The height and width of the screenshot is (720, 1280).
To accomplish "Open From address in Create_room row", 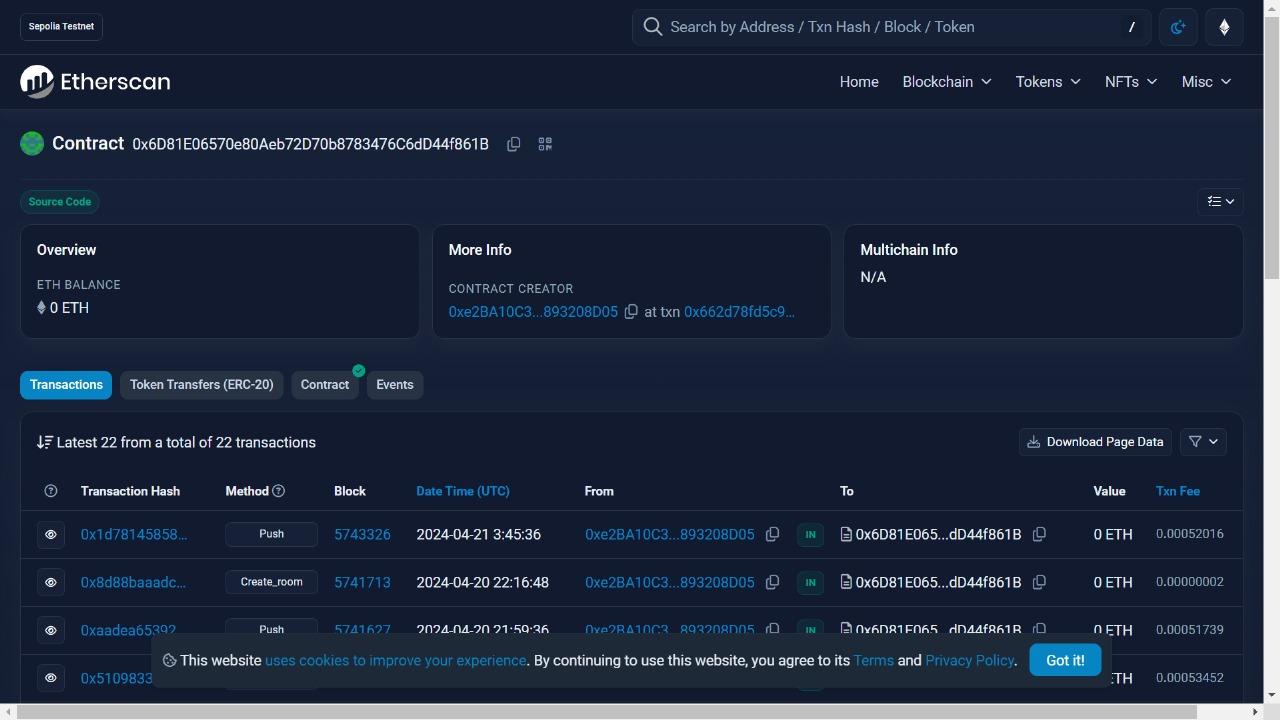I will (670, 582).
